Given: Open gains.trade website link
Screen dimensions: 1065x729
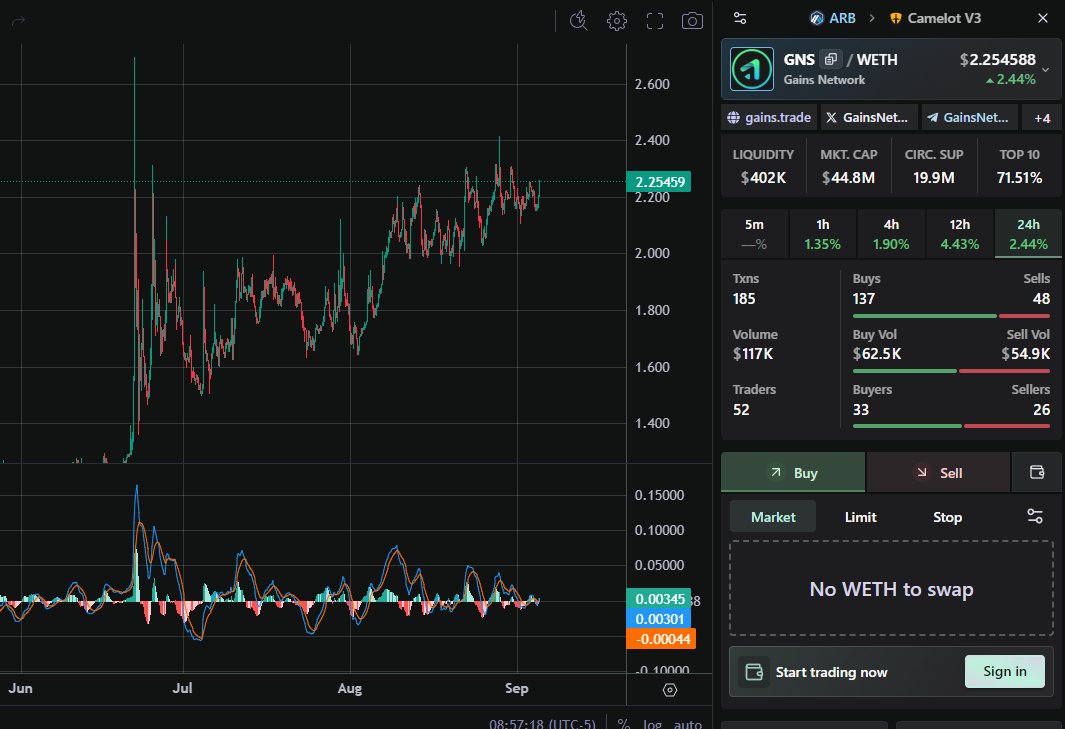Looking at the screenshot, I should (x=769, y=118).
